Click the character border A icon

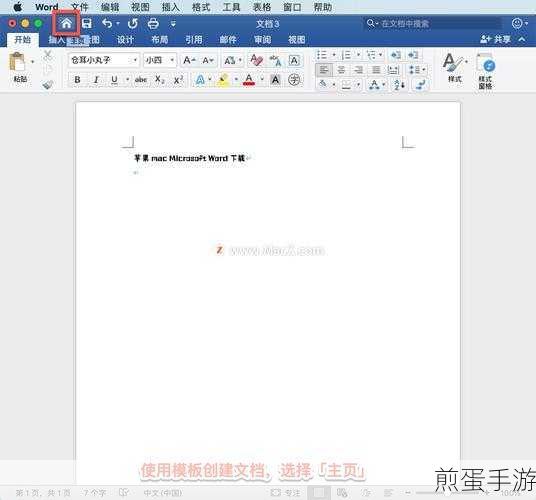[x=294, y=60]
